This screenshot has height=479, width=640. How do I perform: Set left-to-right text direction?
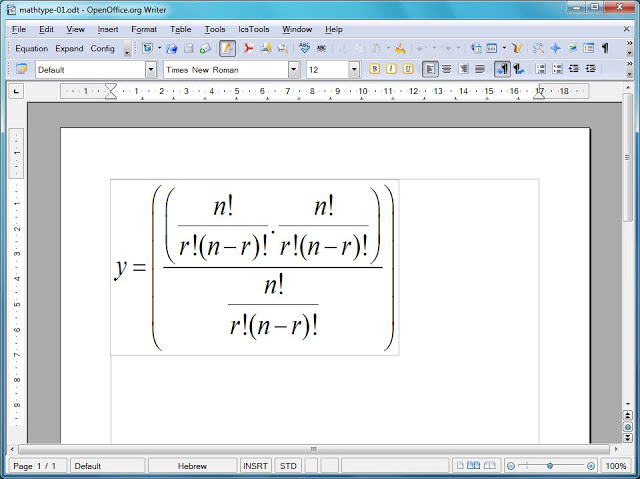click(502, 69)
